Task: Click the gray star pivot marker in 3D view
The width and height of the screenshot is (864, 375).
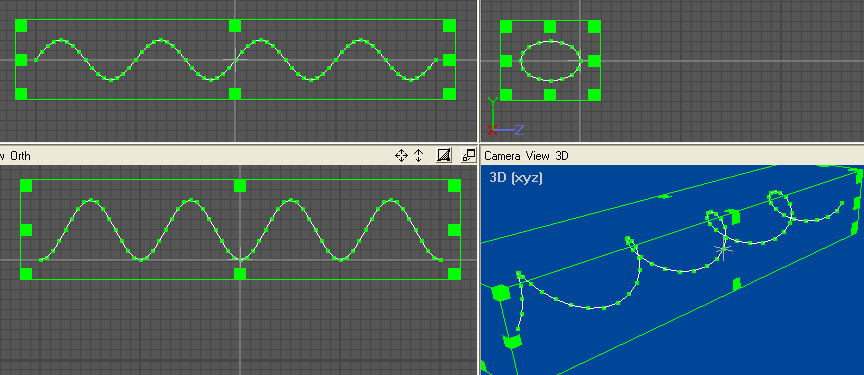Action: [x=723, y=250]
